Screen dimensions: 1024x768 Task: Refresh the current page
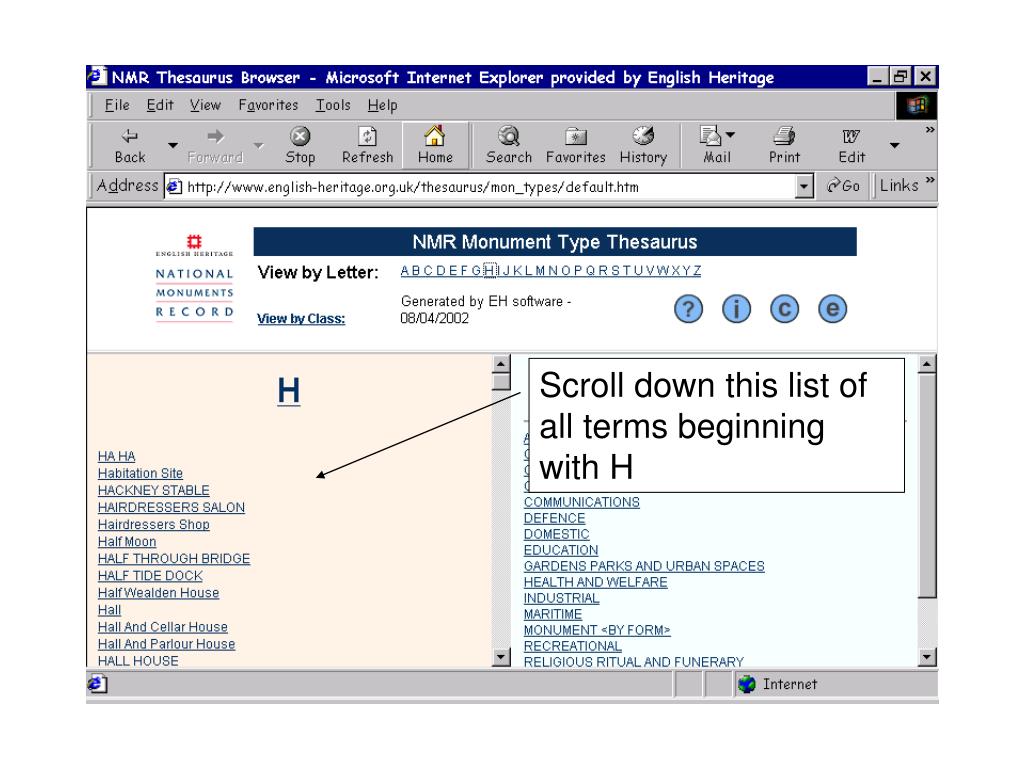coord(368,146)
